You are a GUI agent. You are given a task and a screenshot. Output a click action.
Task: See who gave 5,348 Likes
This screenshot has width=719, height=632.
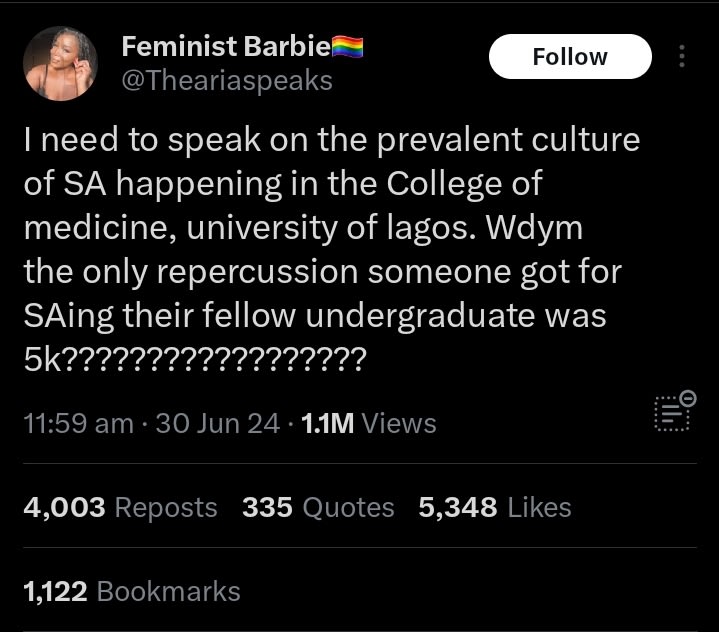coord(495,507)
